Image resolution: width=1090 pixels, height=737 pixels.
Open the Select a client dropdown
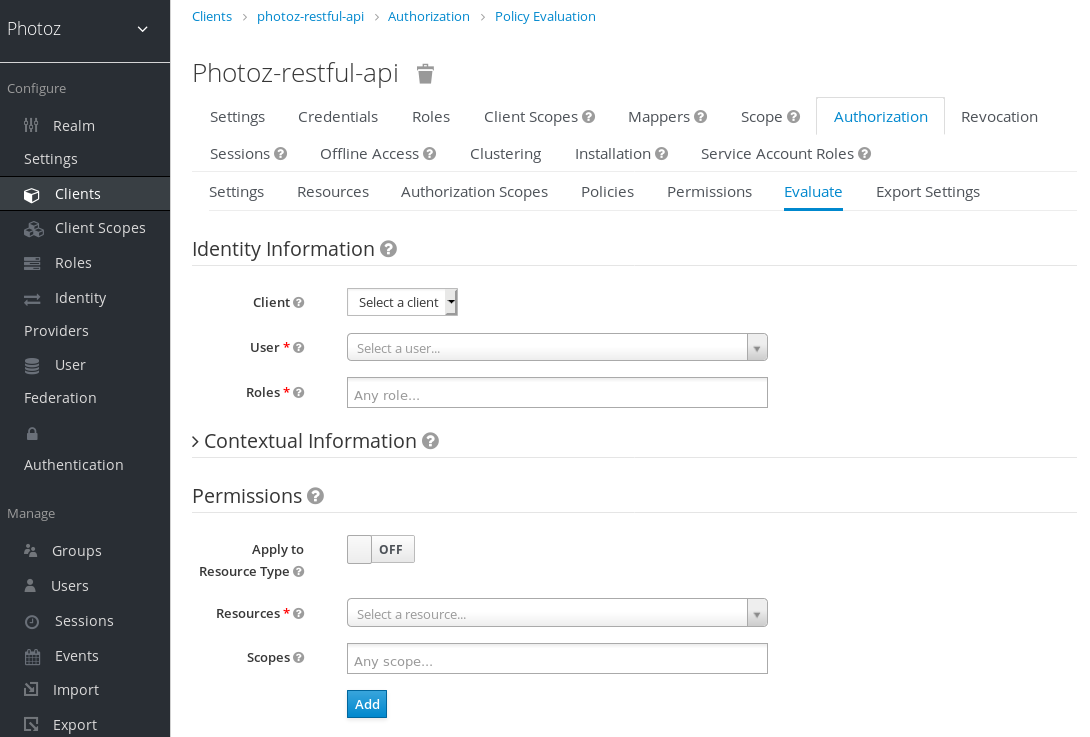click(x=402, y=302)
